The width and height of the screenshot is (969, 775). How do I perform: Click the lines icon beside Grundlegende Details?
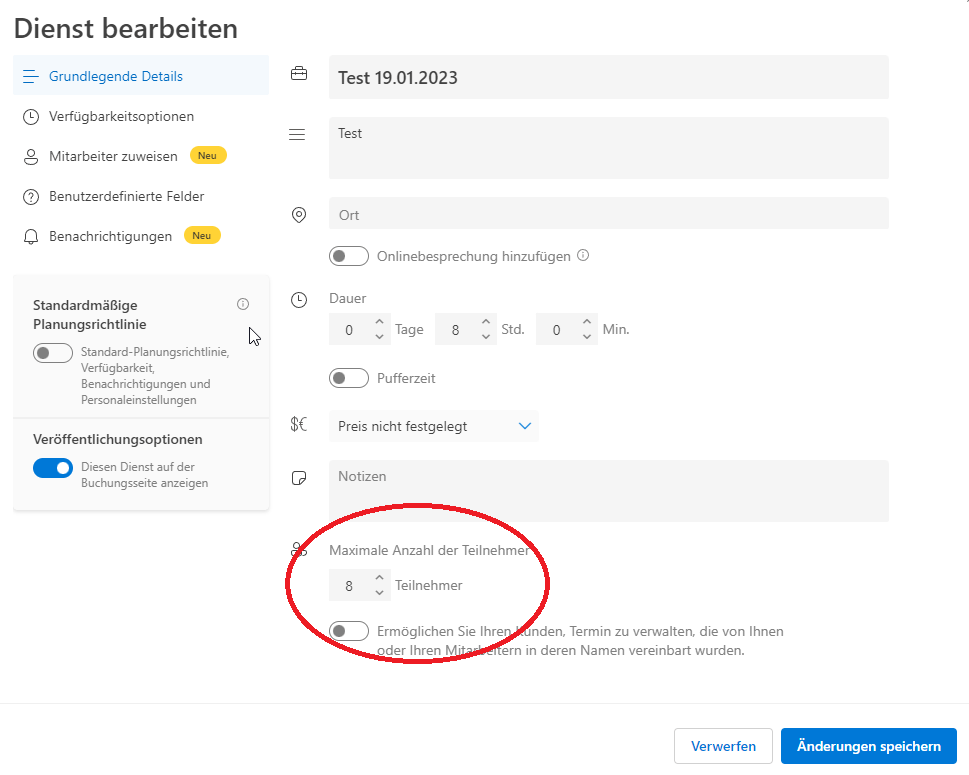[x=31, y=77]
